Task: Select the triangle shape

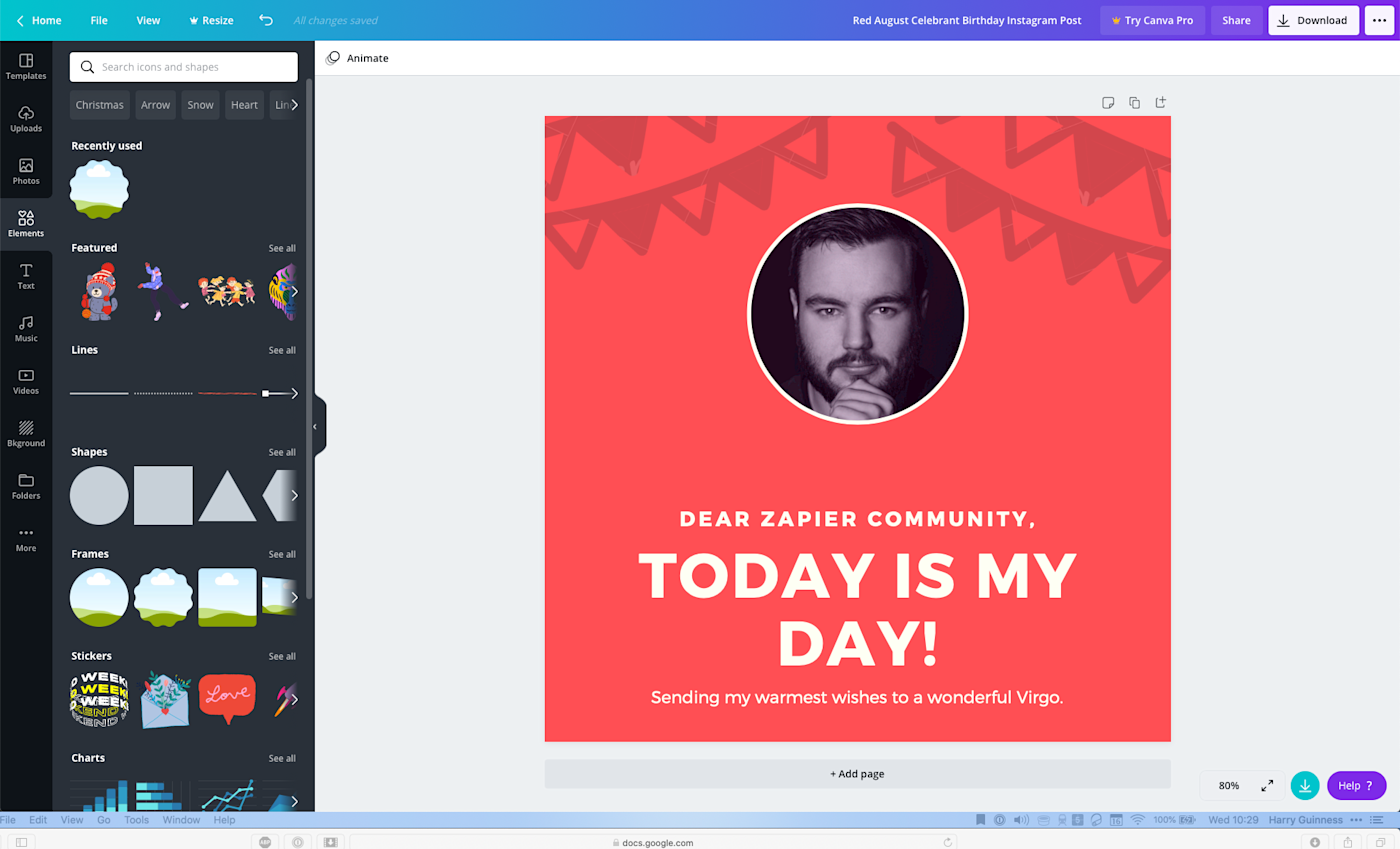Action: point(227,497)
